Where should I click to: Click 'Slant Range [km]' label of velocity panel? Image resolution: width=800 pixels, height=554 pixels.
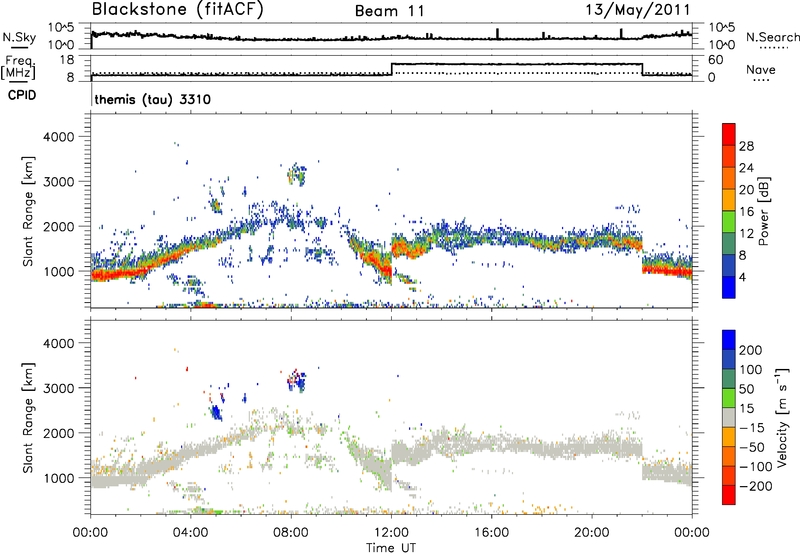tap(28, 418)
